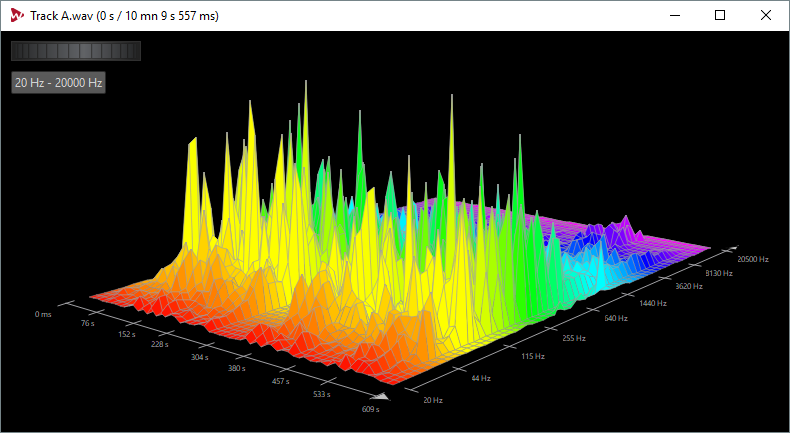Click the 20500 Hz frequency axis label

click(753, 259)
